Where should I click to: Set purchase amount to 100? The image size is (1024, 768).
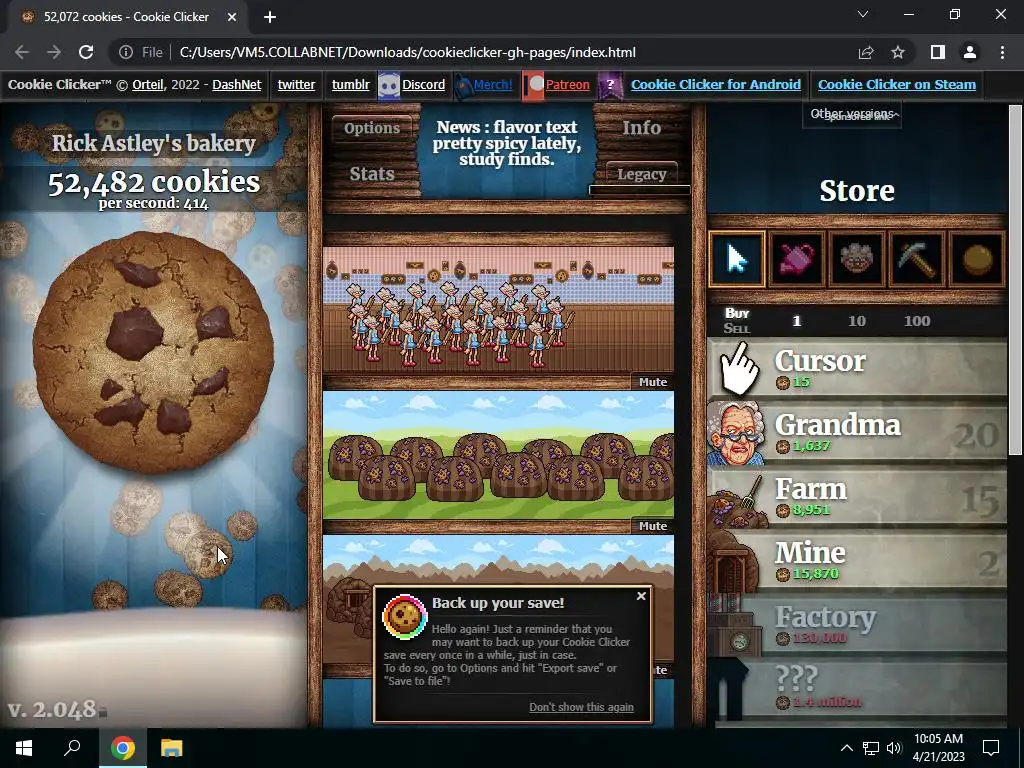[x=917, y=321]
